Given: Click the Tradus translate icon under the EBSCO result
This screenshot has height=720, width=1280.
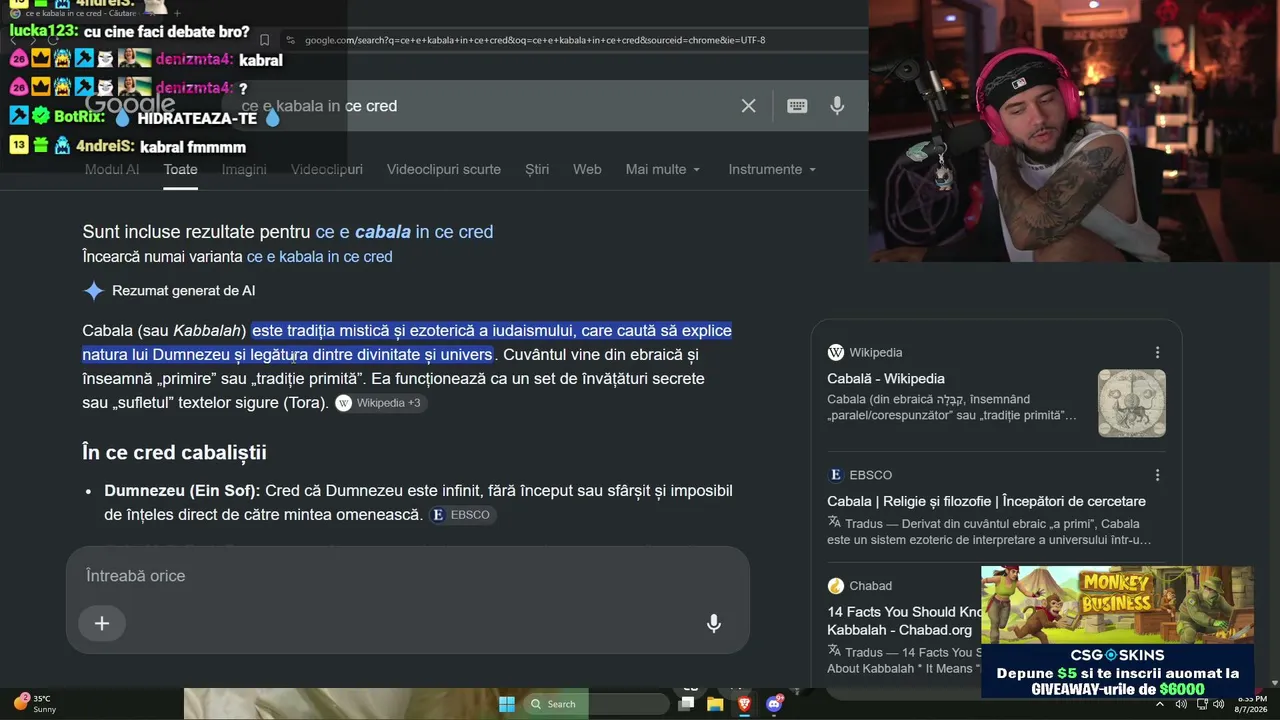Looking at the screenshot, I should tap(834, 523).
